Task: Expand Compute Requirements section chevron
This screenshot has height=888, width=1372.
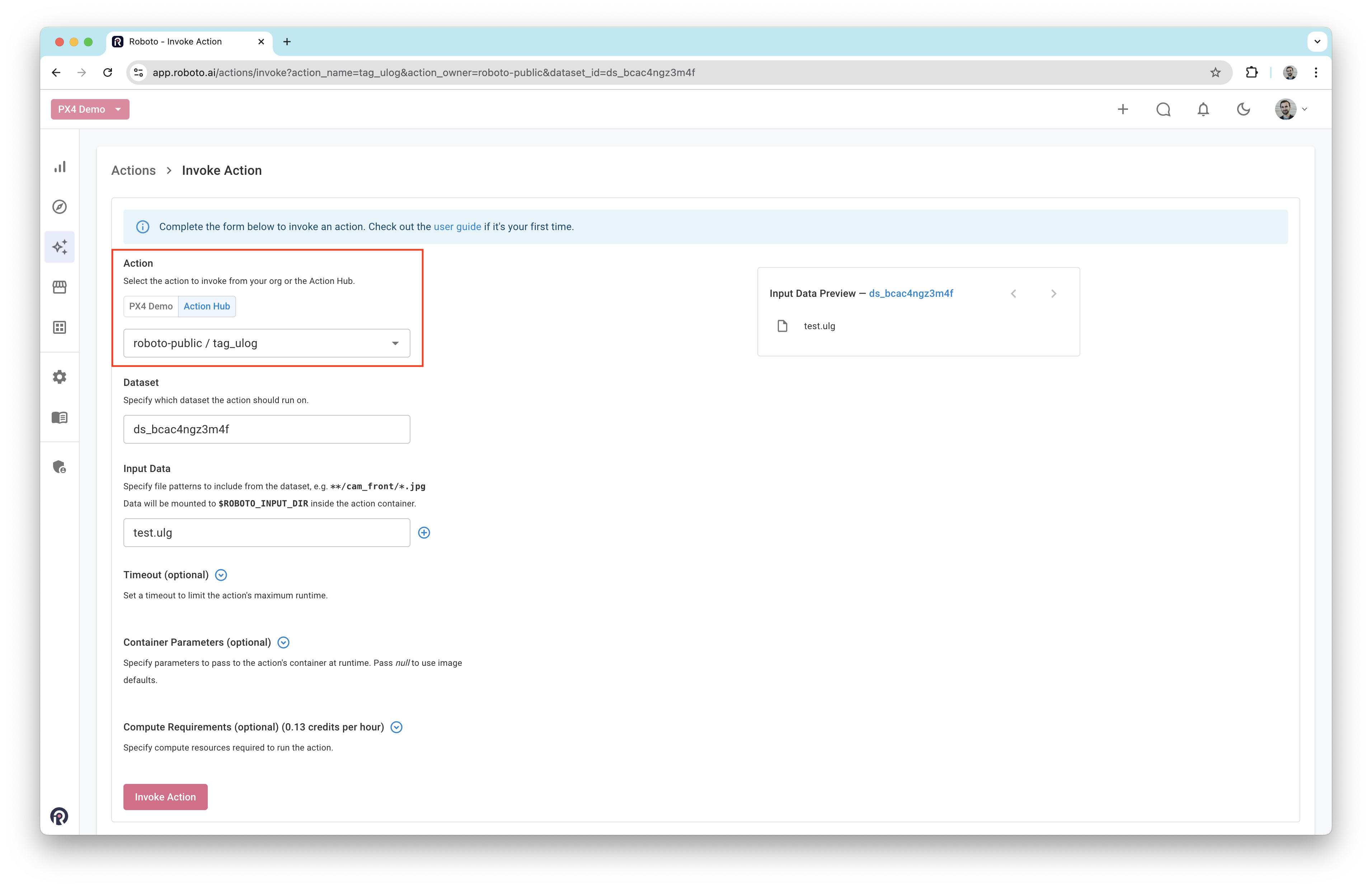Action: point(396,727)
